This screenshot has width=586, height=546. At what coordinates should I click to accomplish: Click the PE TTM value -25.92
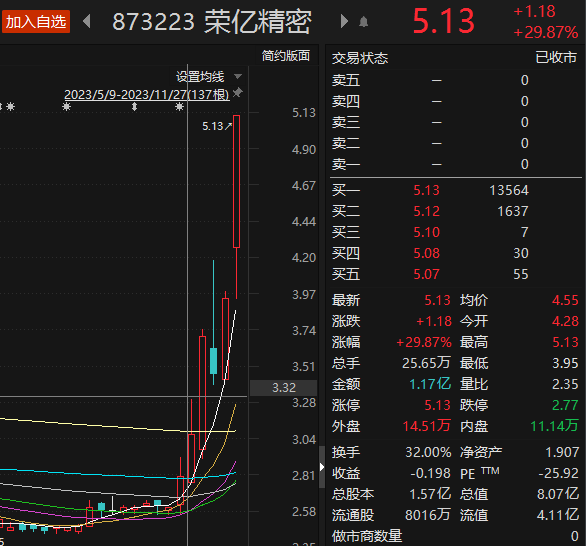[x=558, y=473]
